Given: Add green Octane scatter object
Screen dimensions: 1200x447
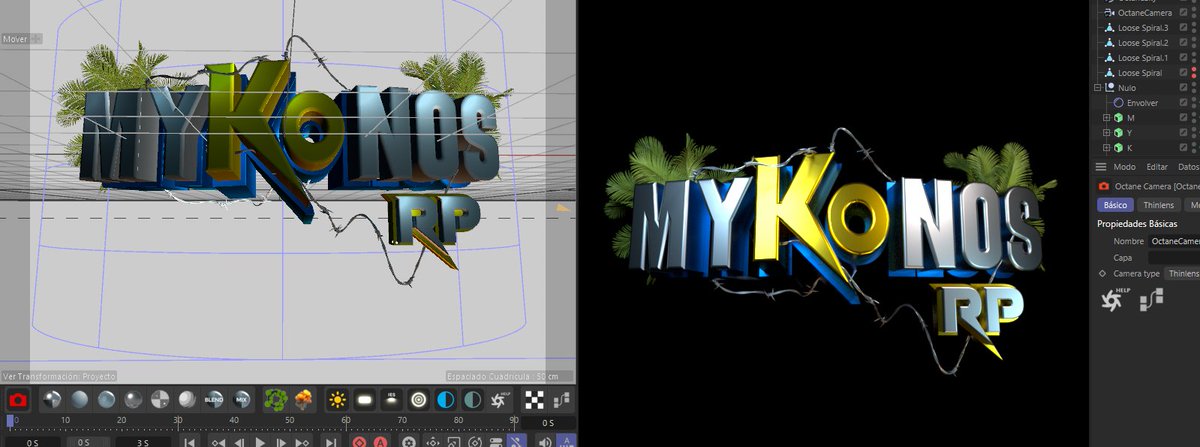Looking at the screenshot, I should click(276, 400).
